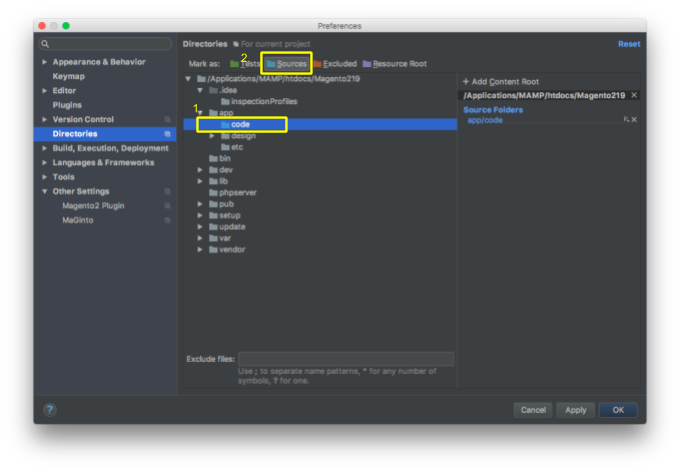Click the Reset link
The width and height of the screenshot is (680, 472).
point(628,44)
